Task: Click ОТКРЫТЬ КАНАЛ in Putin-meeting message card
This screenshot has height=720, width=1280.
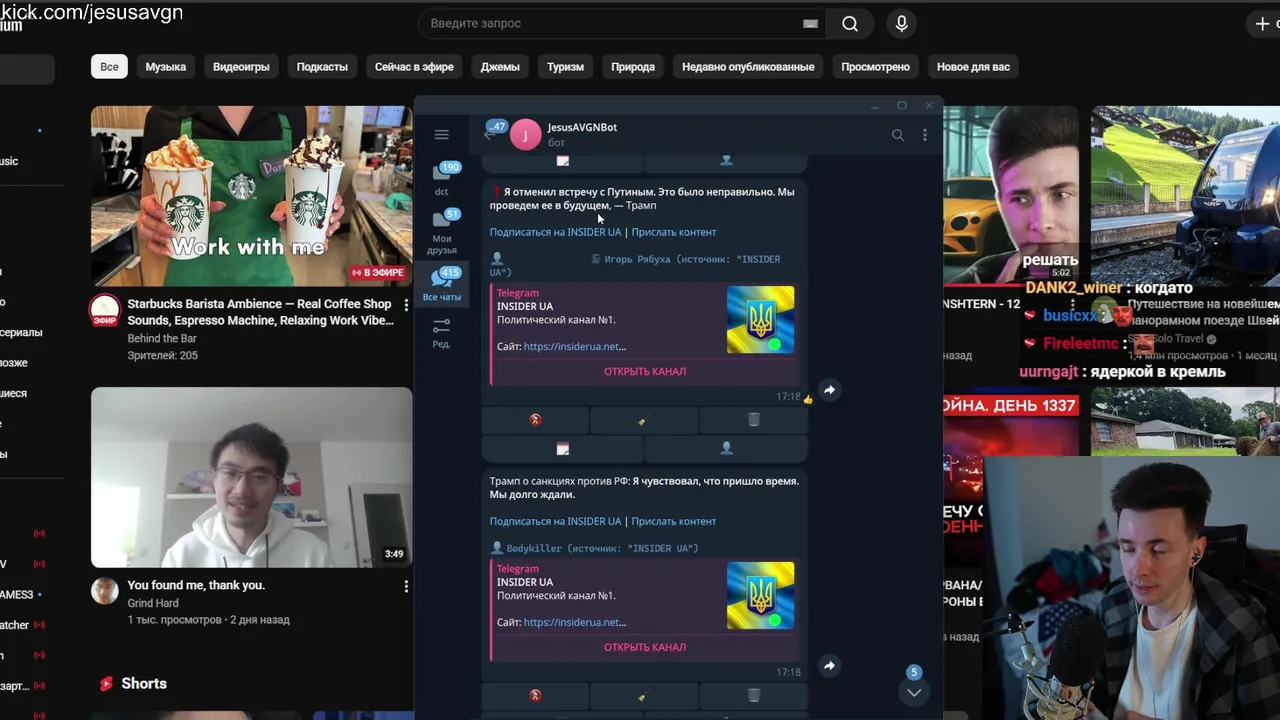Action: (x=644, y=371)
